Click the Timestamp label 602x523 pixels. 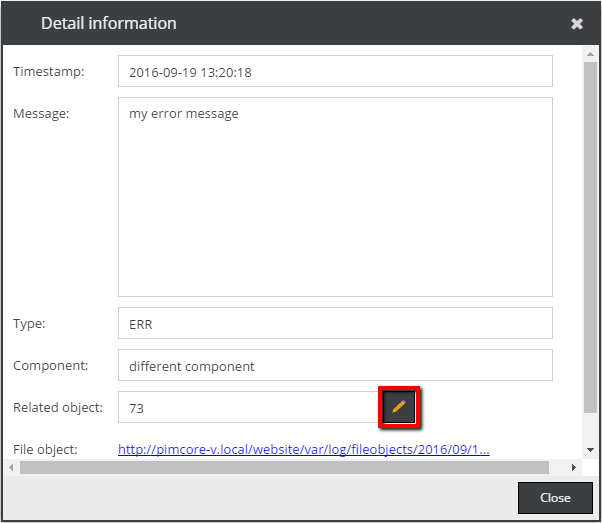pyautogui.click(x=48, y=71)
